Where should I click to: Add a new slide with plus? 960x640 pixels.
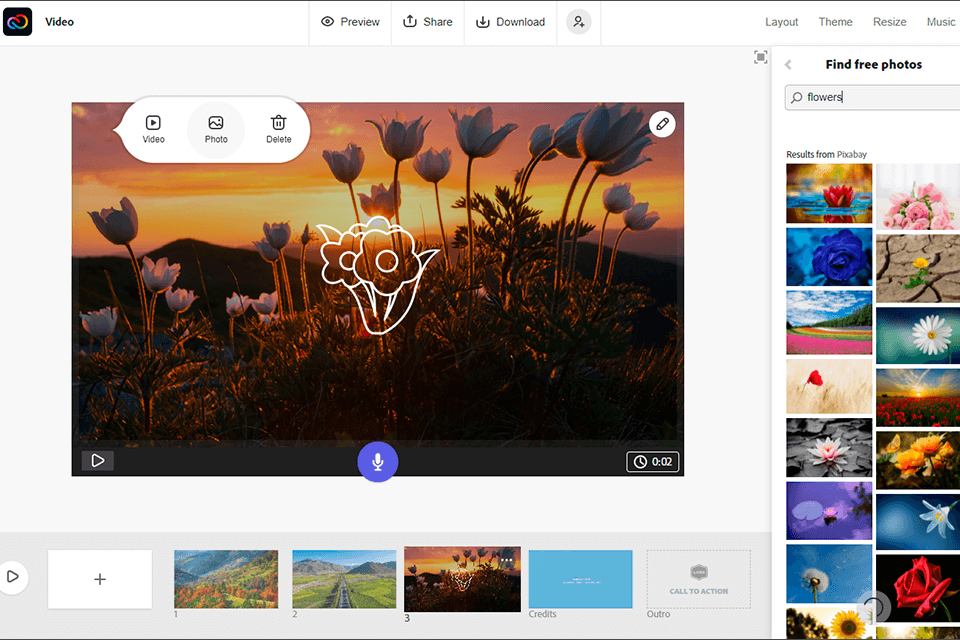click(x=100, y=579)
